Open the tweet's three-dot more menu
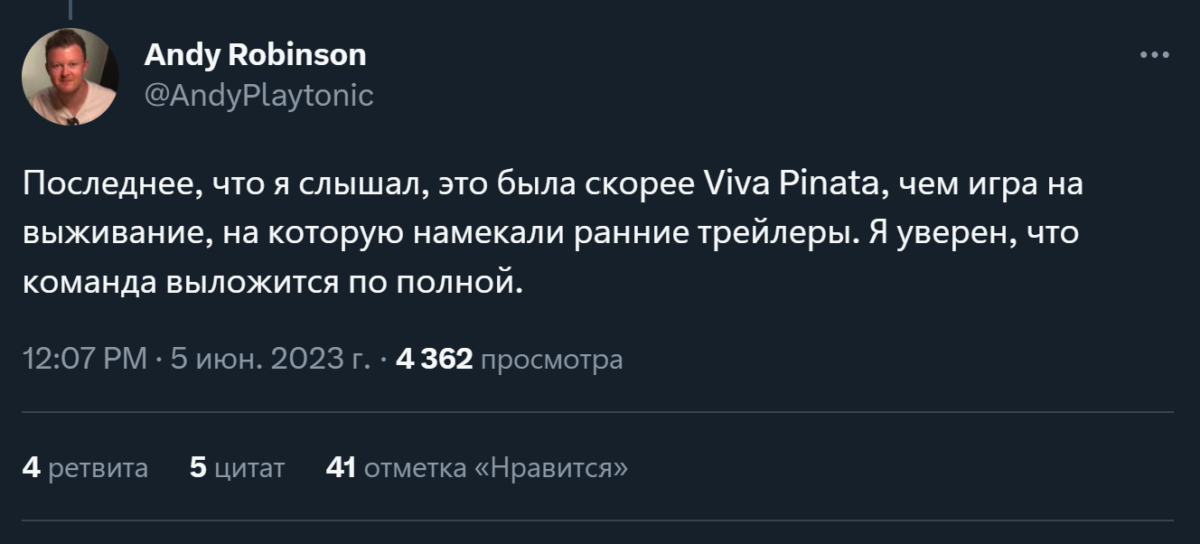Screen dimensions: 1200x544 1154,55
